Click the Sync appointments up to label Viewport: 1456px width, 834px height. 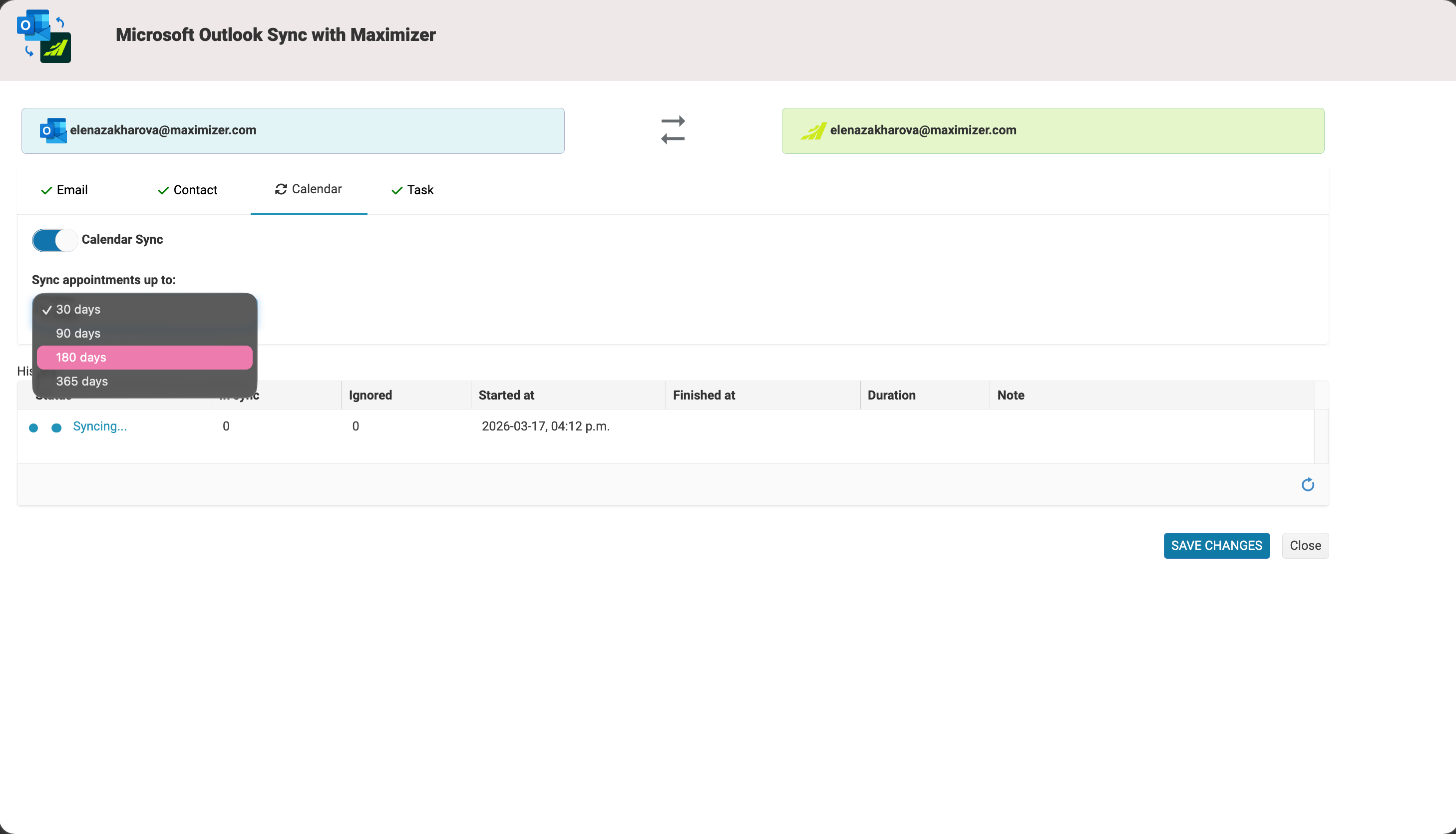click(x=104, y=280)
